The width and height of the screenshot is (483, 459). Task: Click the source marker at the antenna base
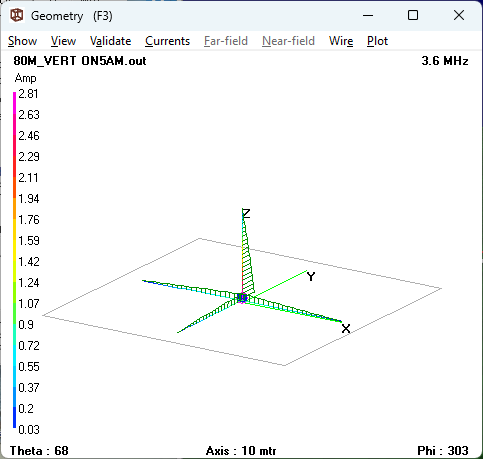point(242,298)
